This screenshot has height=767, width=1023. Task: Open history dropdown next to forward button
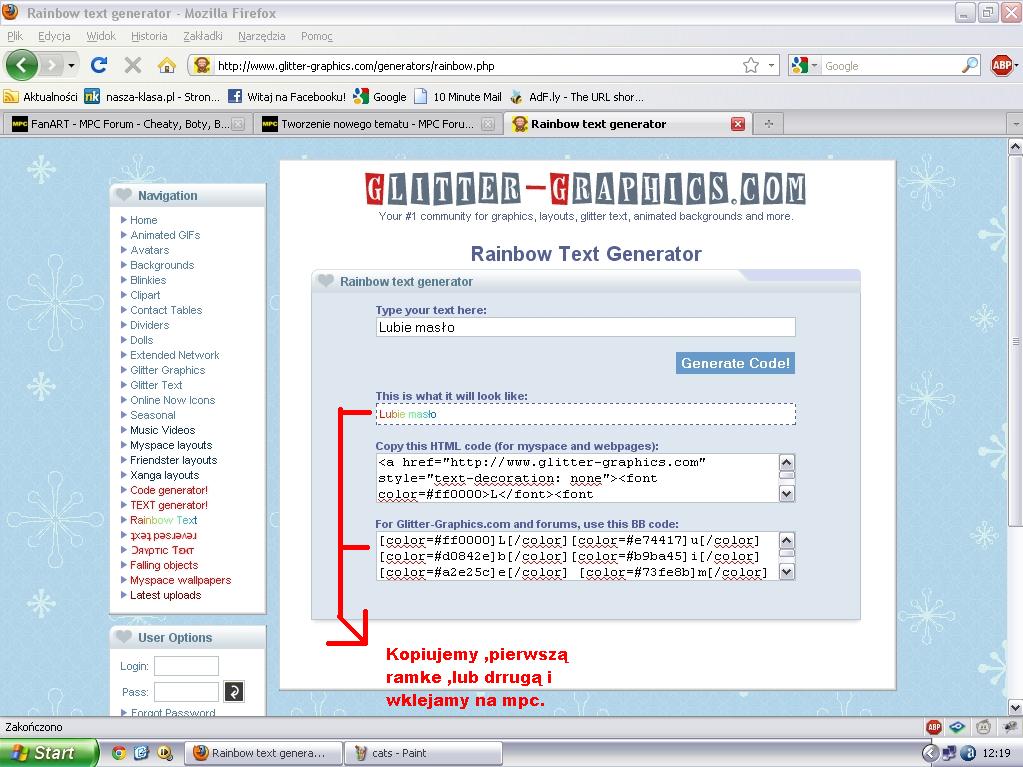click(71, 65)
